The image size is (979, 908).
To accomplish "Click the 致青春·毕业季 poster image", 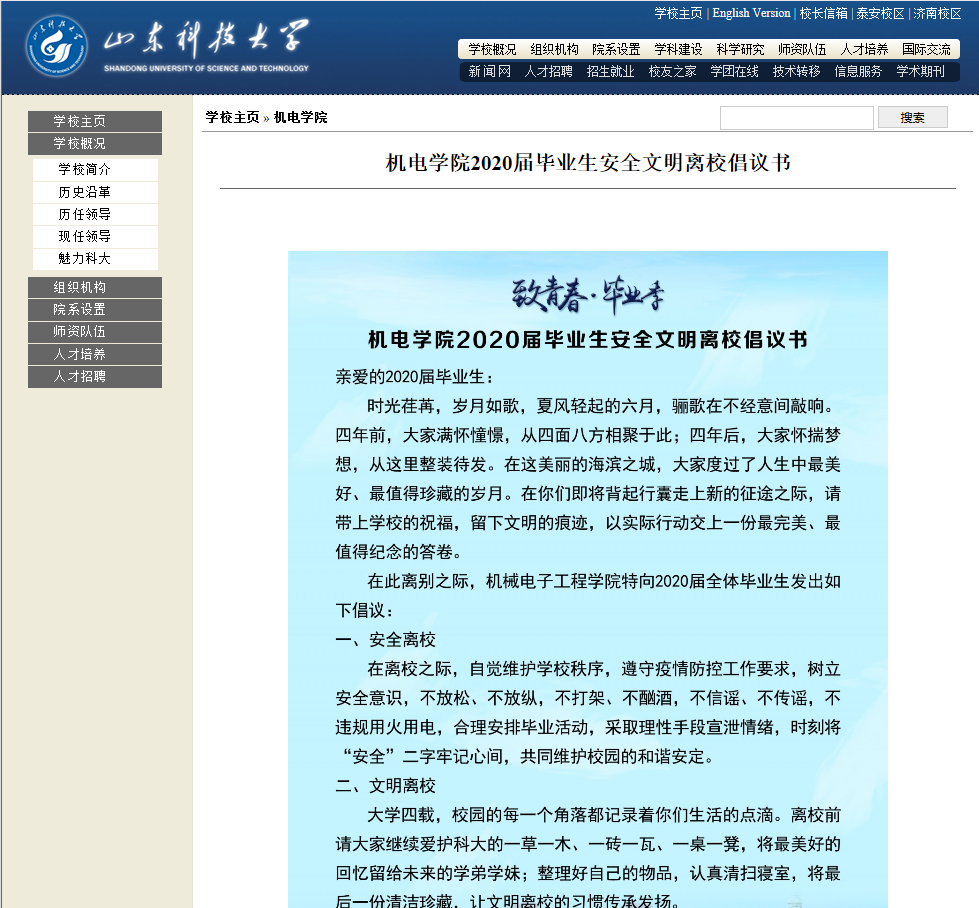I will [588, 579].
